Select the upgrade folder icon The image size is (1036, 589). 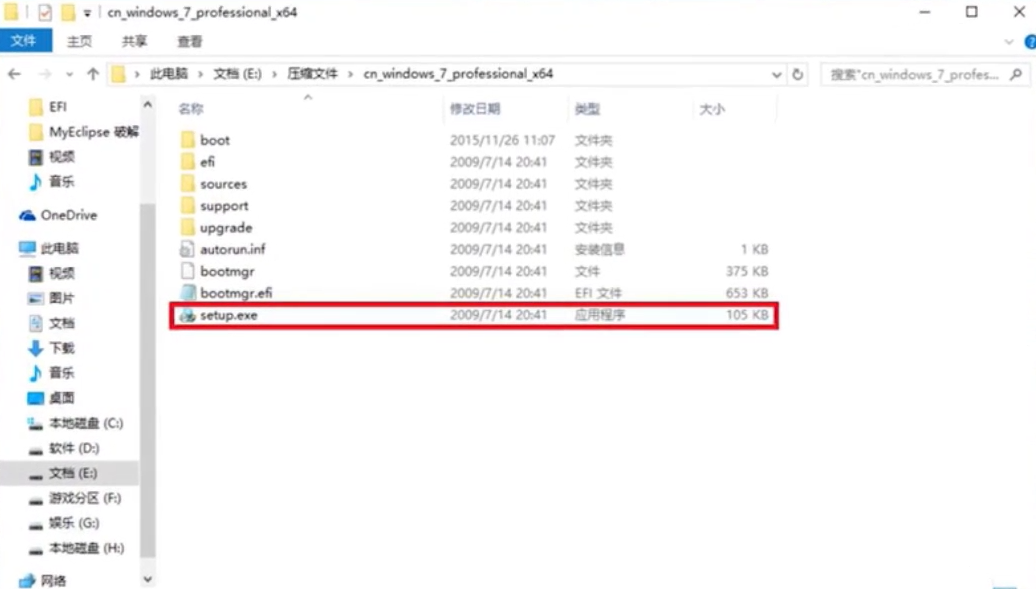[x=188, y=227]
